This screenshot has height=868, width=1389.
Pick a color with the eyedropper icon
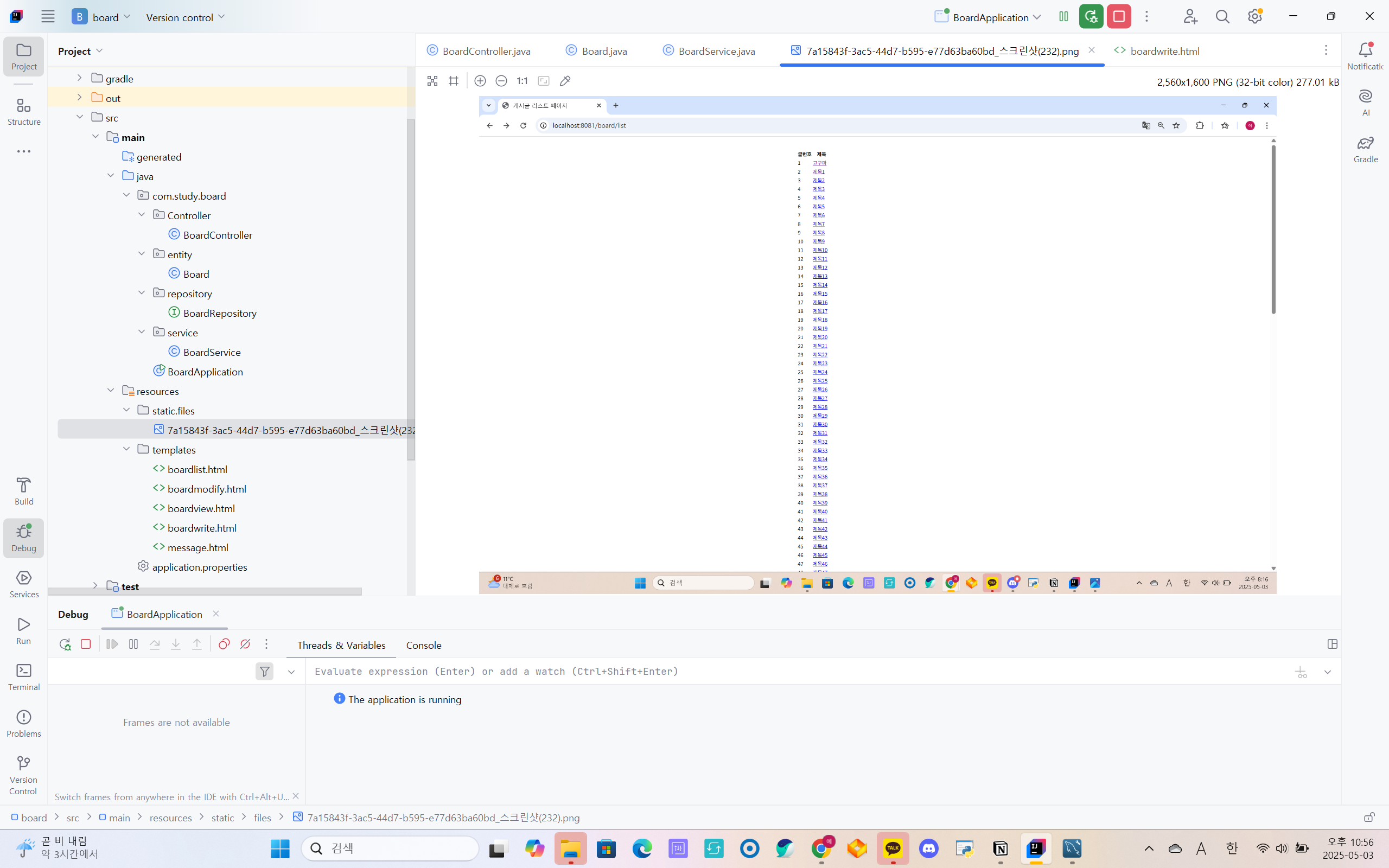tap(565, 81)
